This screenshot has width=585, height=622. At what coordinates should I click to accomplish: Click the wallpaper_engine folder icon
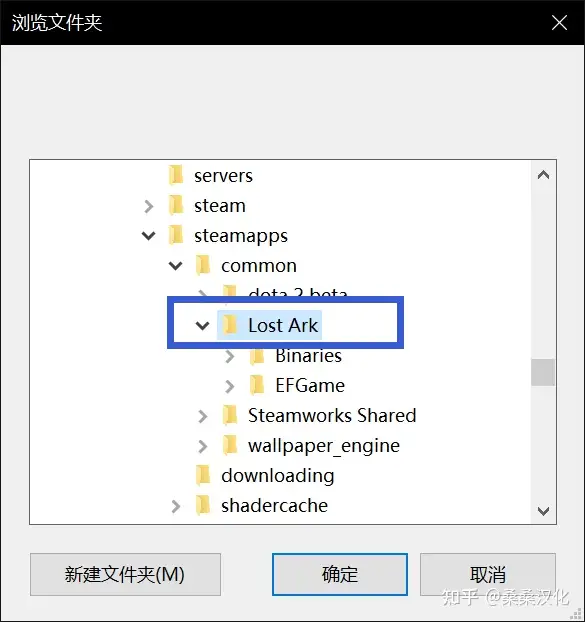pyautogui.click(x=230, y=445)
